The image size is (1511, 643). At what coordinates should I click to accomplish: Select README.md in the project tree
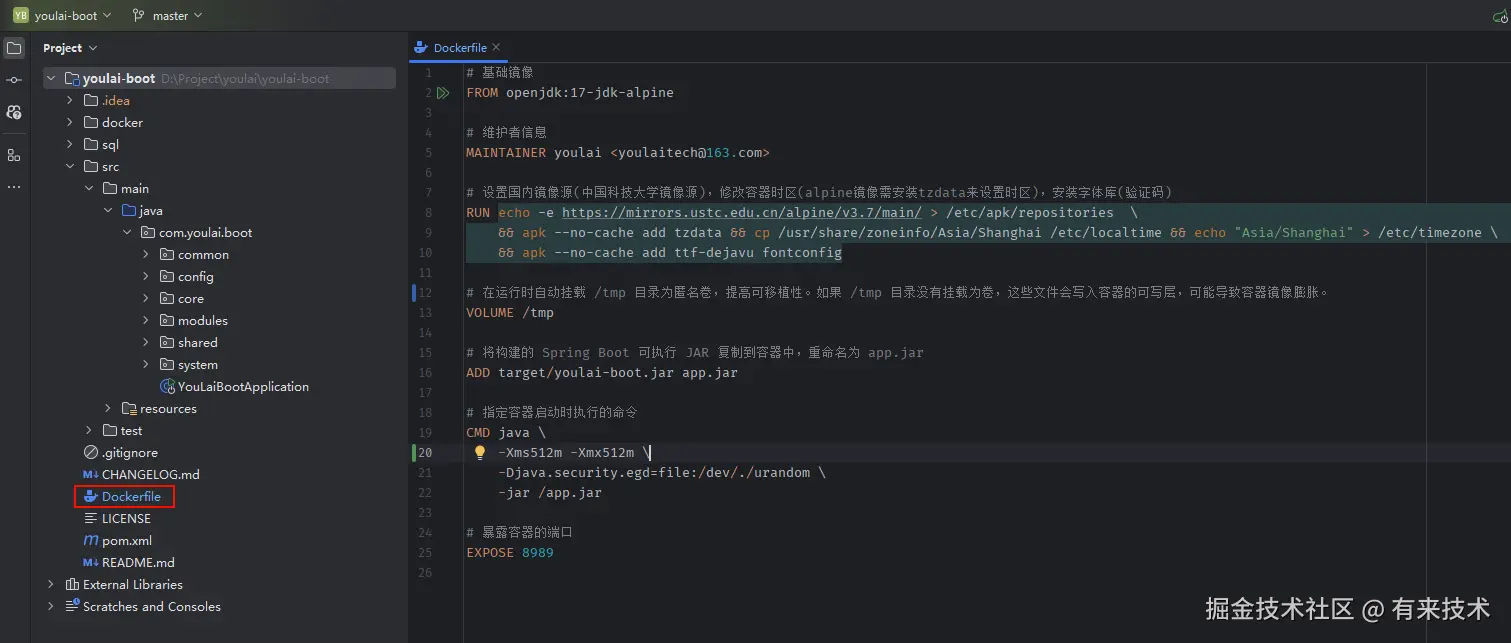[138, 563]
